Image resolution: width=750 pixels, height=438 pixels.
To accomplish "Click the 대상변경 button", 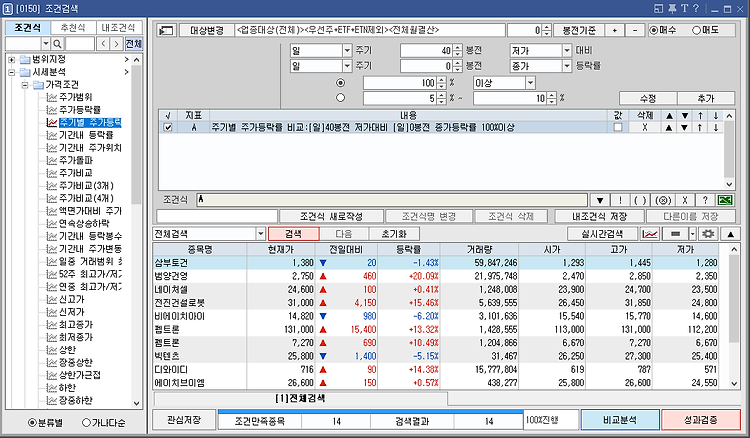I will pyautogui.click(x=207, y=30).
